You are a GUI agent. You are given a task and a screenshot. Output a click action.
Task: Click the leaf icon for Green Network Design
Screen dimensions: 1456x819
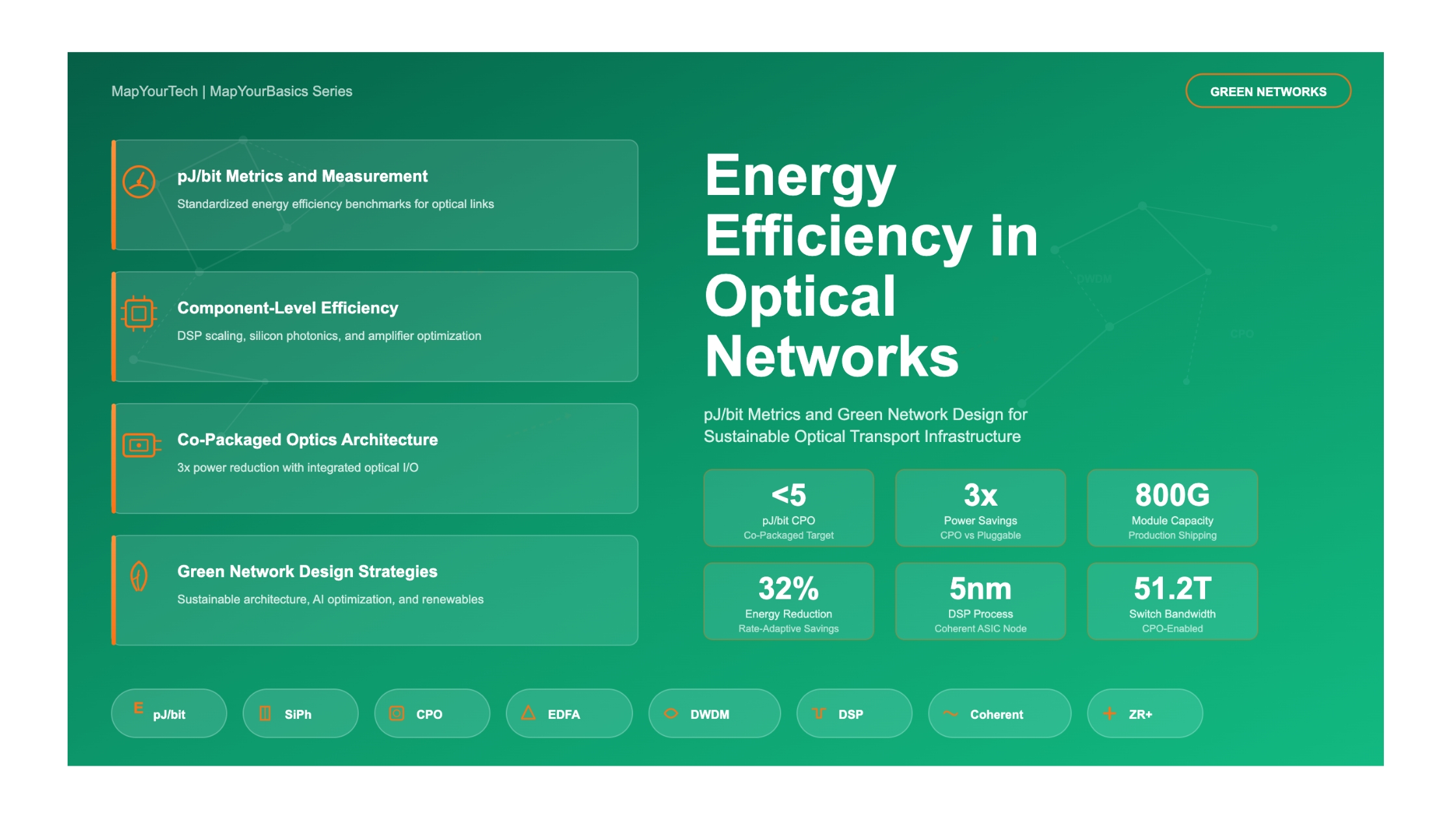(138, 576)
